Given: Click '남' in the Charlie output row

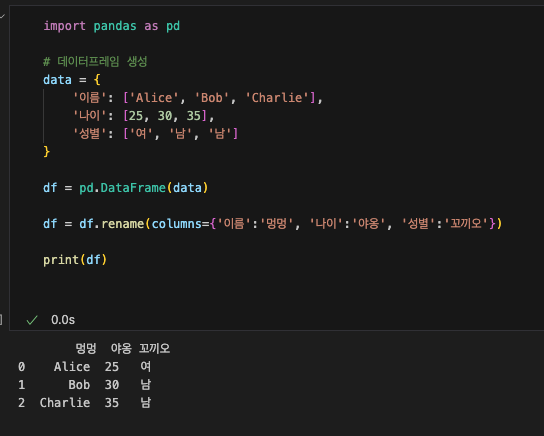Looking at the screenshot, I should coord(146,403).
